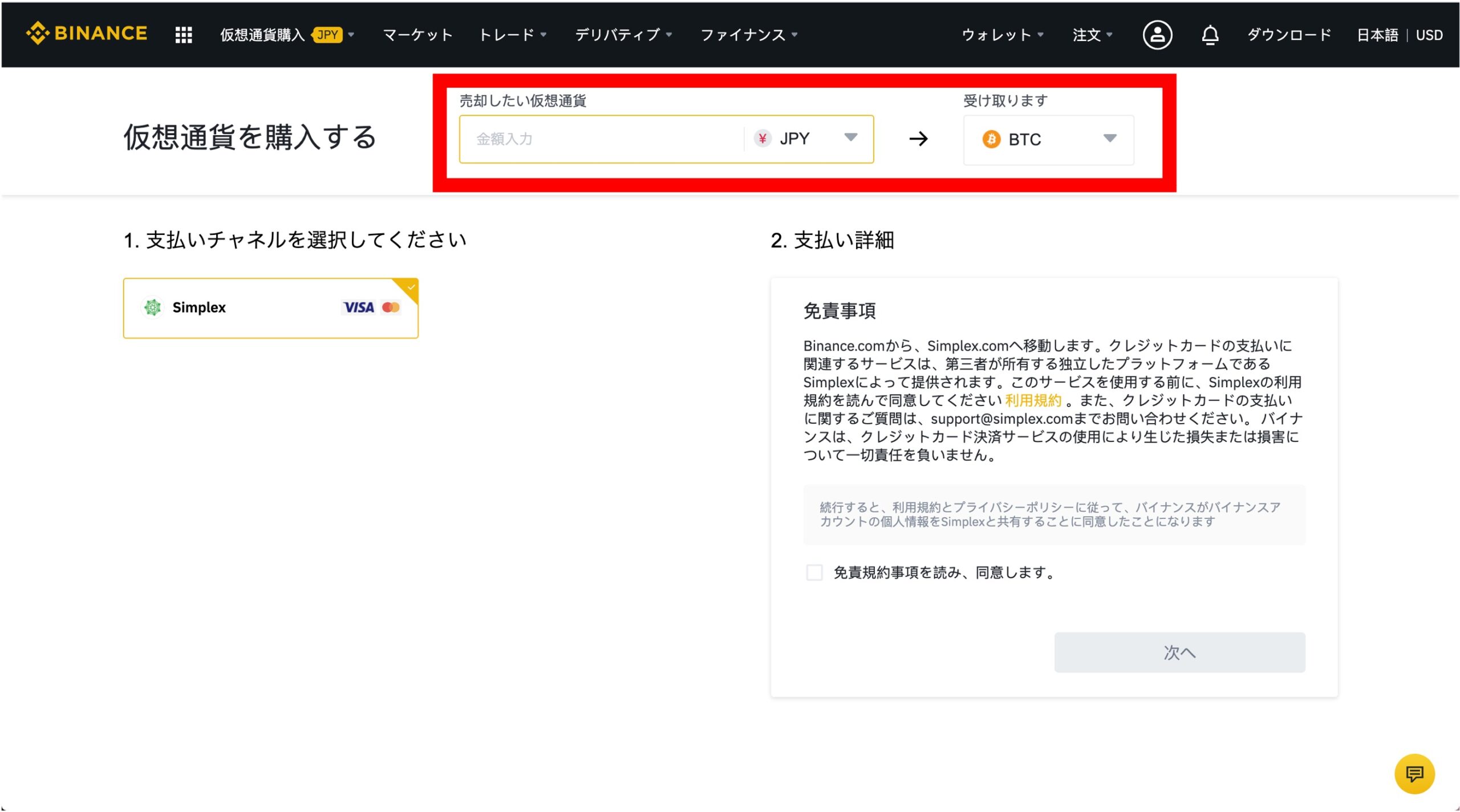Click the Bitcoin icon beside BTC
Screen dimensions: 1460x812
pos(991,139)
